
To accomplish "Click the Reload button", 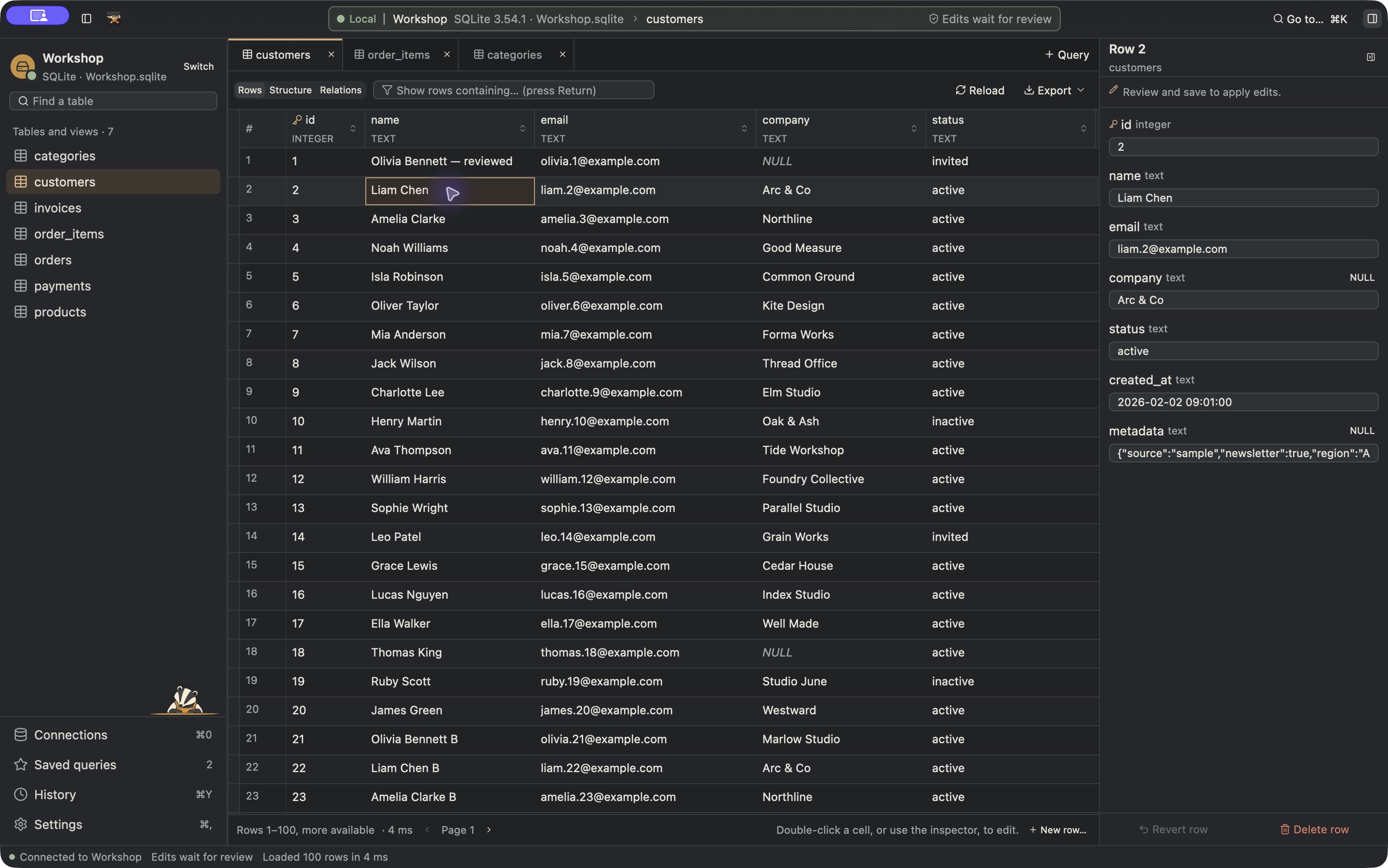I will pyautogui.click(x=980, y=90).
